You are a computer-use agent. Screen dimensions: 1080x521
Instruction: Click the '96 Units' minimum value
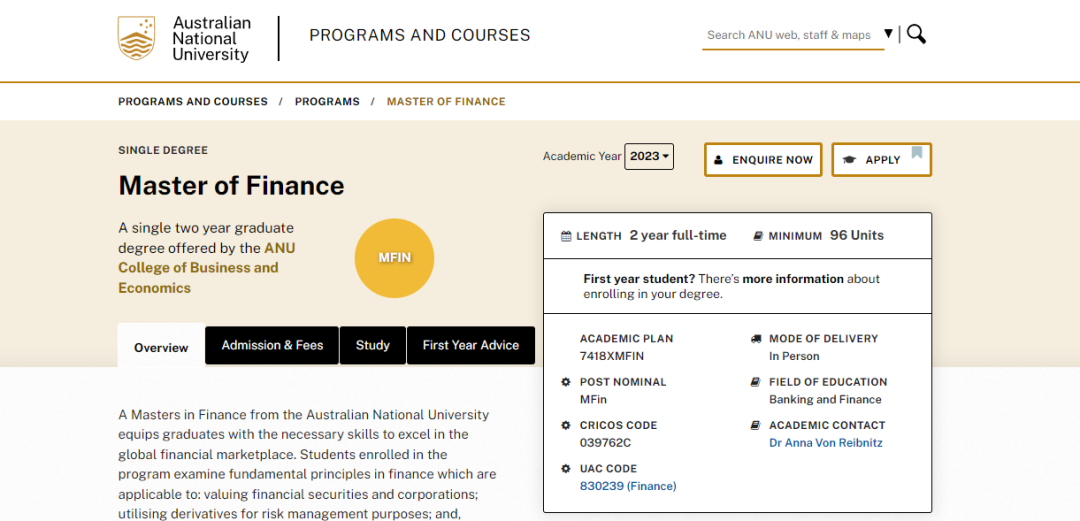point(856,236)
